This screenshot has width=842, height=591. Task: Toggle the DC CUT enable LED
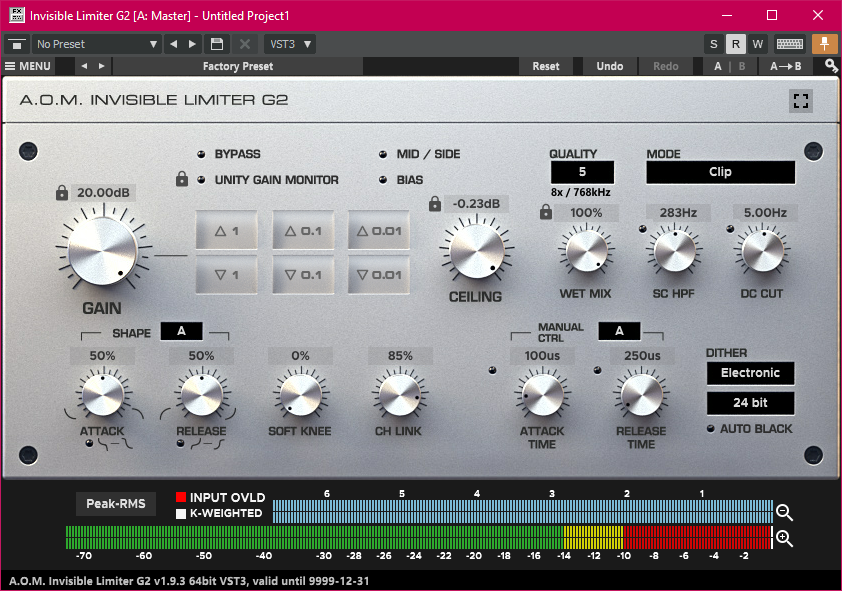pos(730,229)
